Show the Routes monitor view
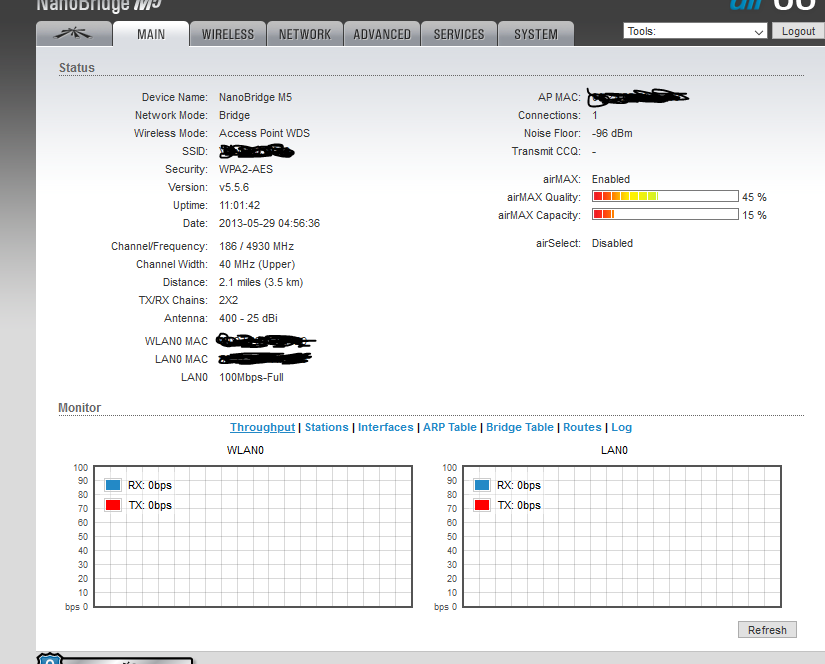 pos(582,427)
